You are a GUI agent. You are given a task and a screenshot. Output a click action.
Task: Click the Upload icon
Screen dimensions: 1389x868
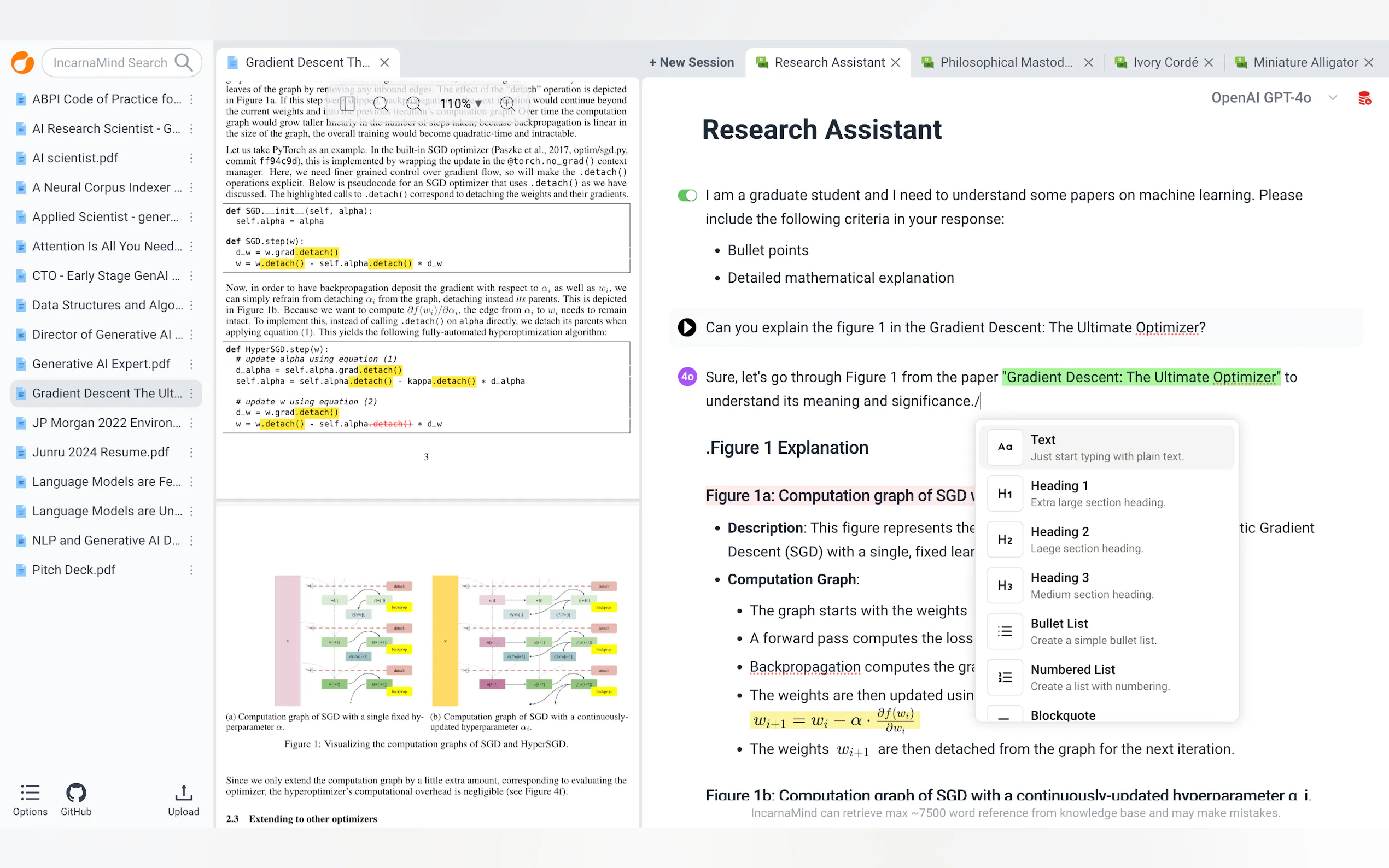click(x=183, y=793)
